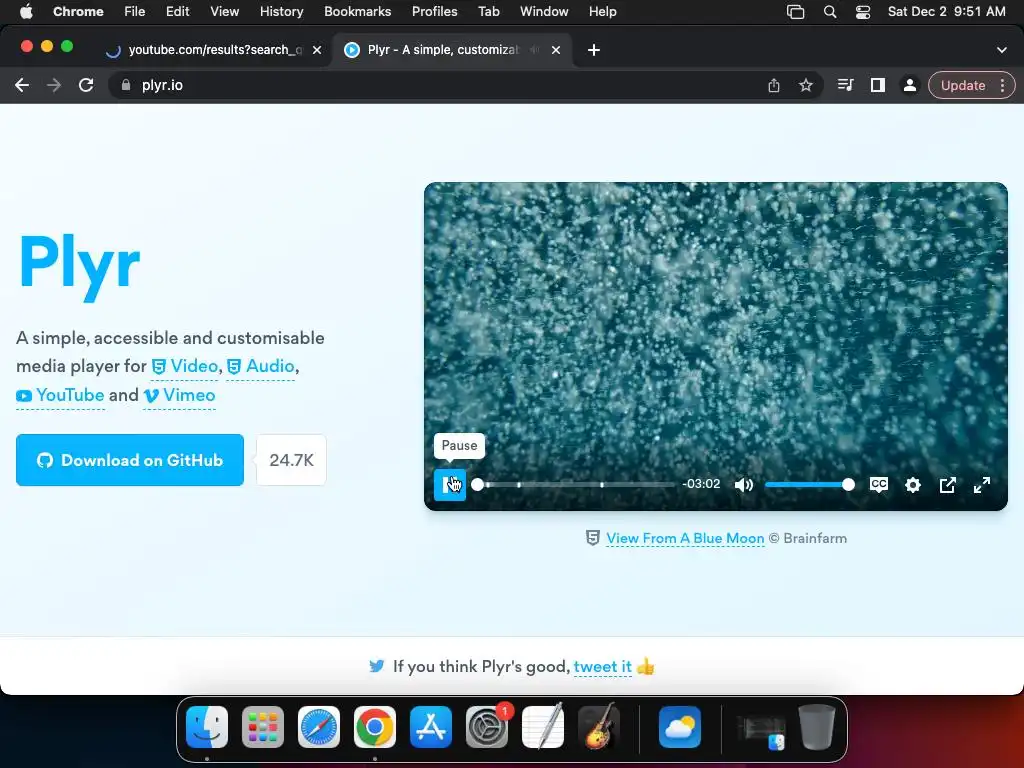Open Launchpad from the dock
1024x768 pixels.
pos(263,727)
